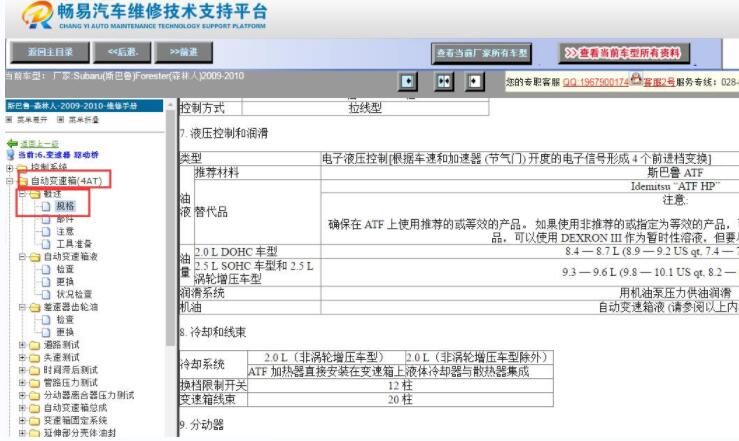Viewport: 739px width, 441px height.
Task: Click the folder icon beside 道路测试
Action: click(x=35, y=345)
